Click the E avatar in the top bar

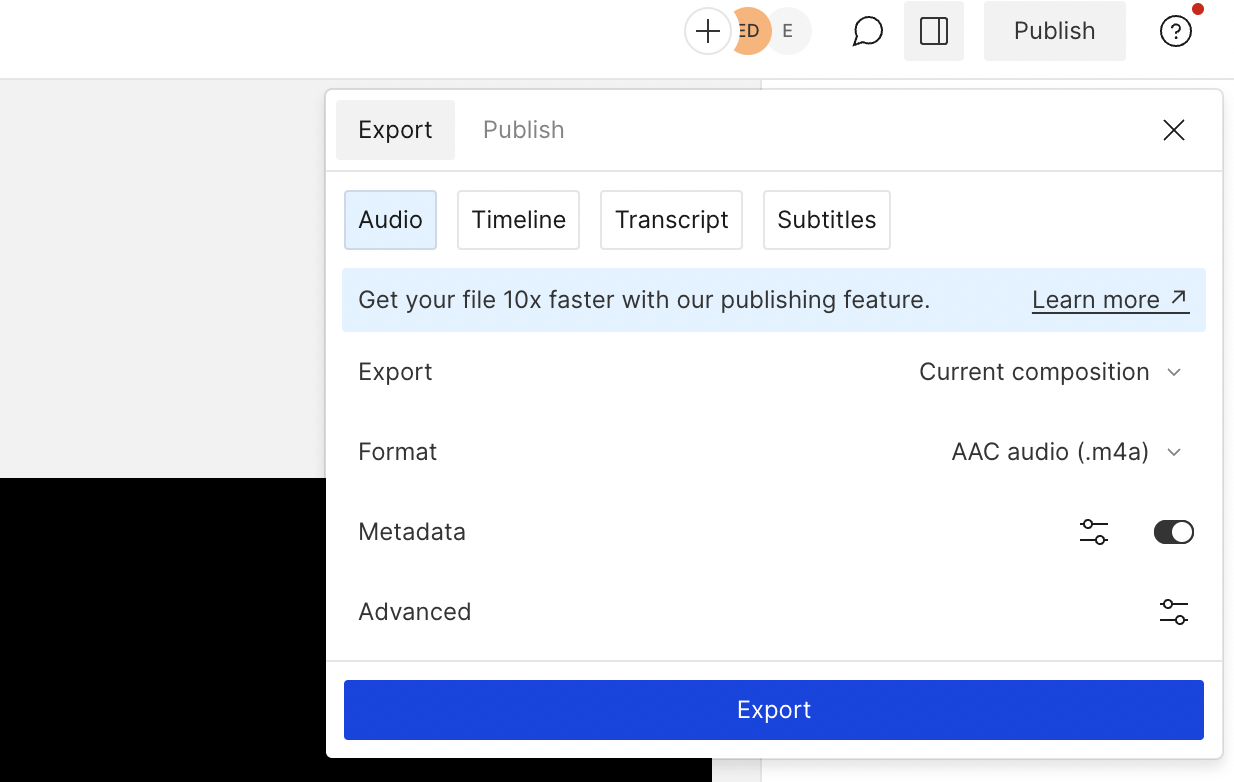pos(789,31)
